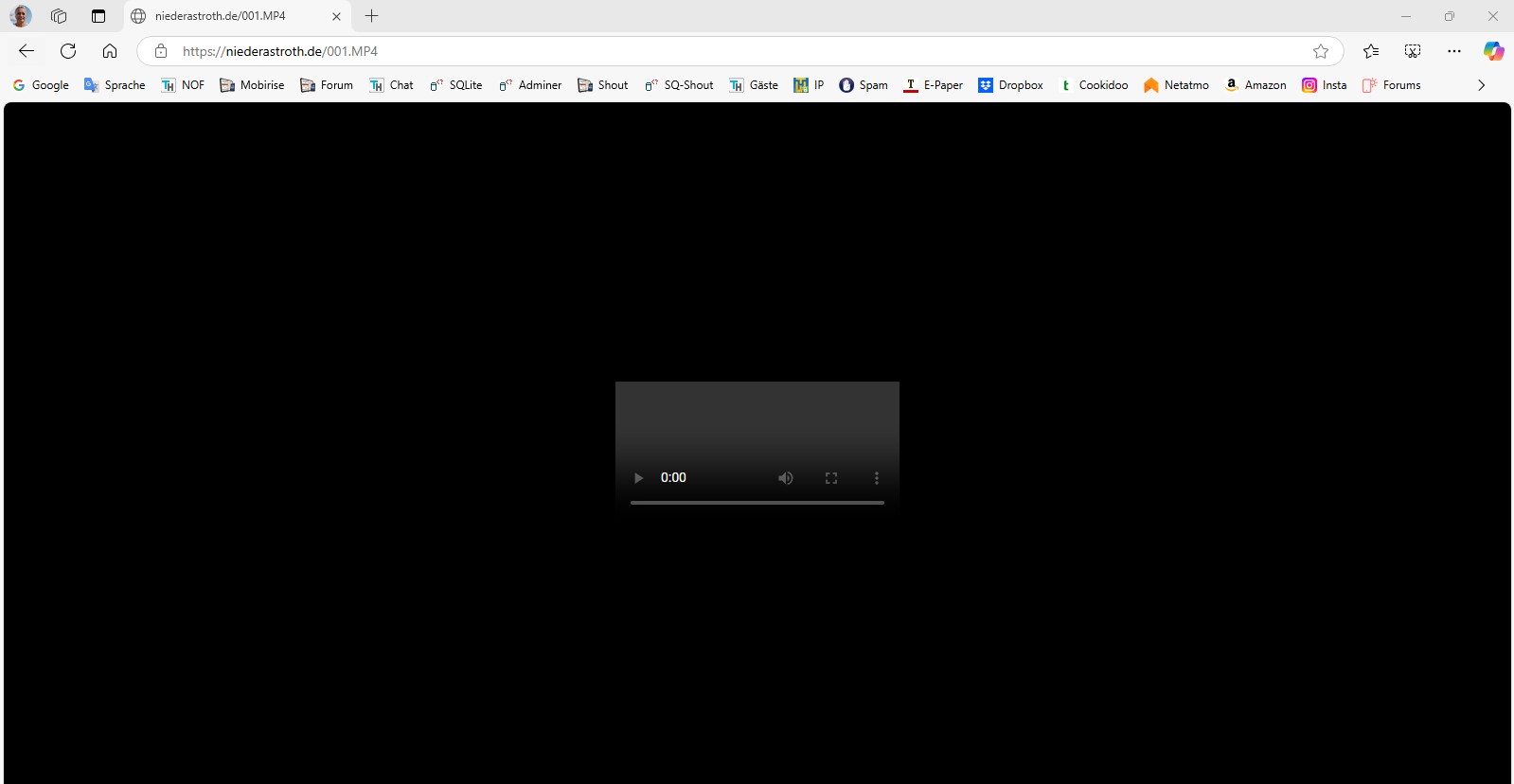Open browser Settings and more menu
The width and height of the screenshot is (1514, 784).
tap(1454, 51)
